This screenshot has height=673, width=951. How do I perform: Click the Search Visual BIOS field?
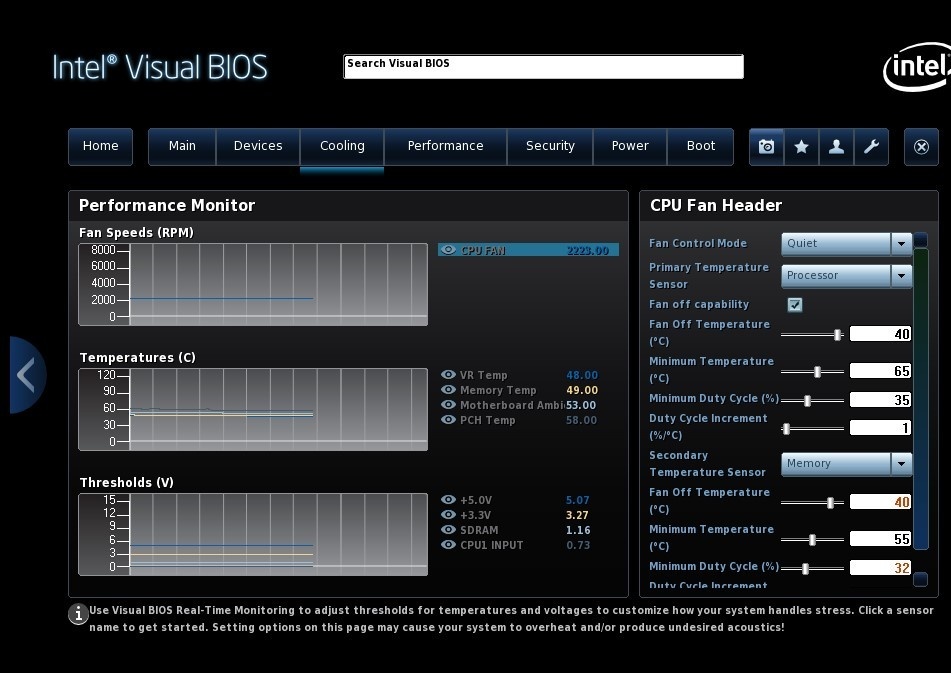[543, 67]
